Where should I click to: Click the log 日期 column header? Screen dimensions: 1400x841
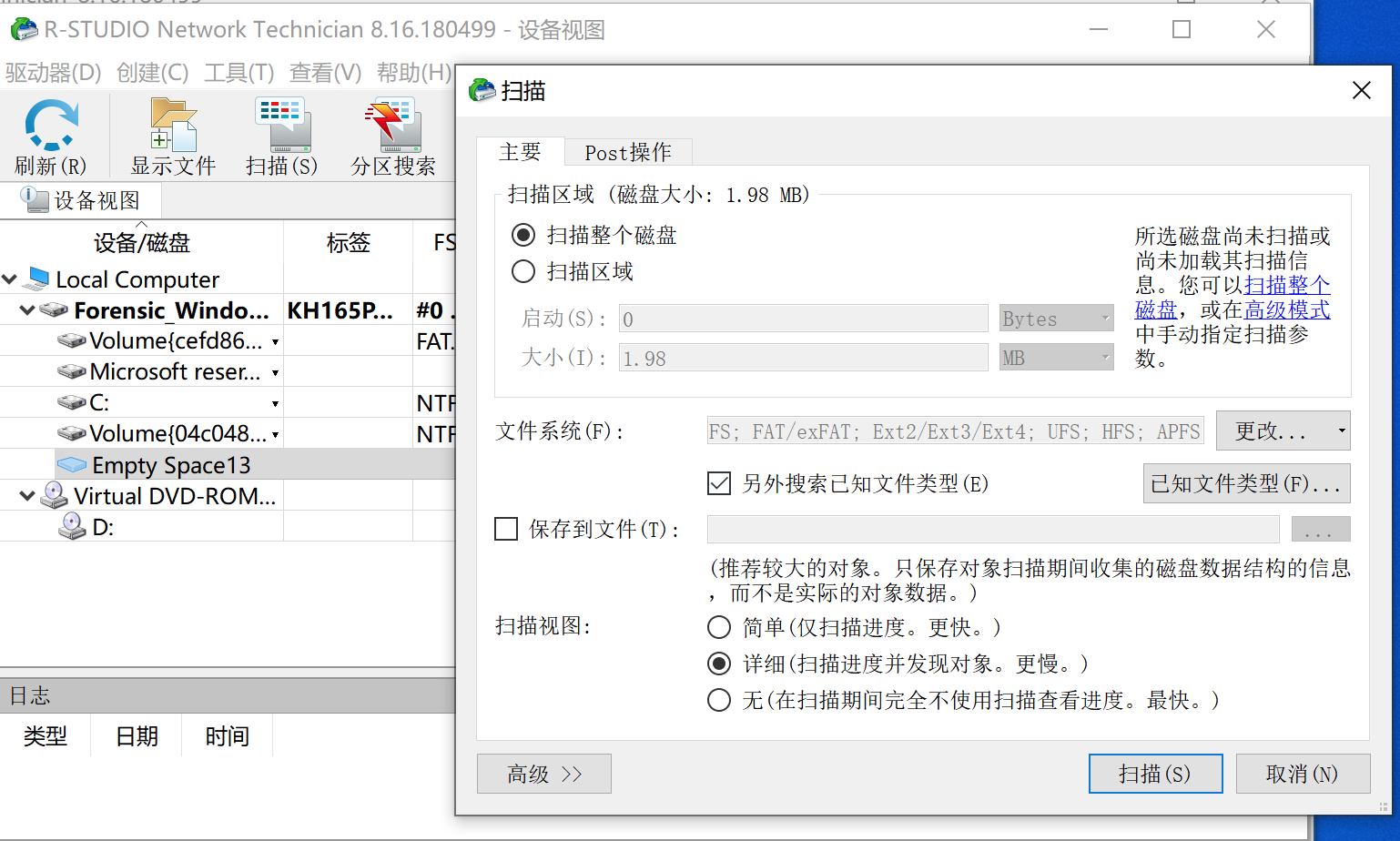pyautogui.click(x=137, y=735)
